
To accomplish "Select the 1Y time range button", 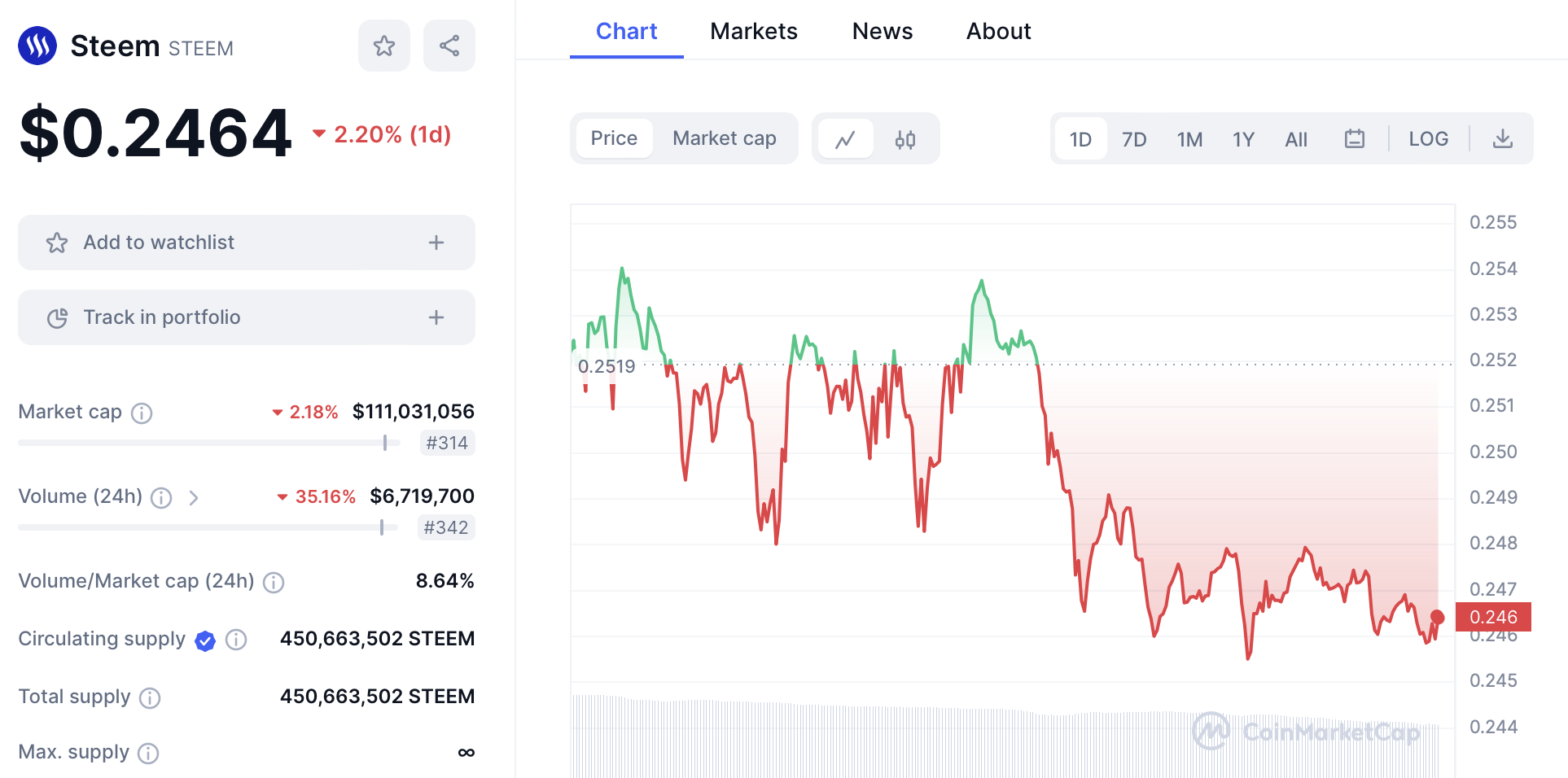I will coord(1243,140).
